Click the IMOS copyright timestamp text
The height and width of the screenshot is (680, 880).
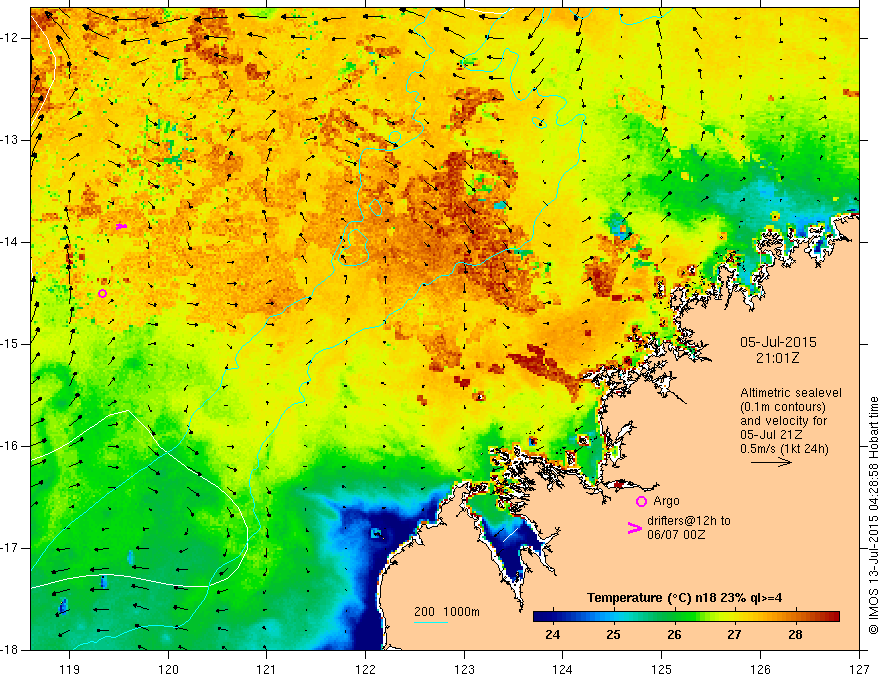(873, 515)
